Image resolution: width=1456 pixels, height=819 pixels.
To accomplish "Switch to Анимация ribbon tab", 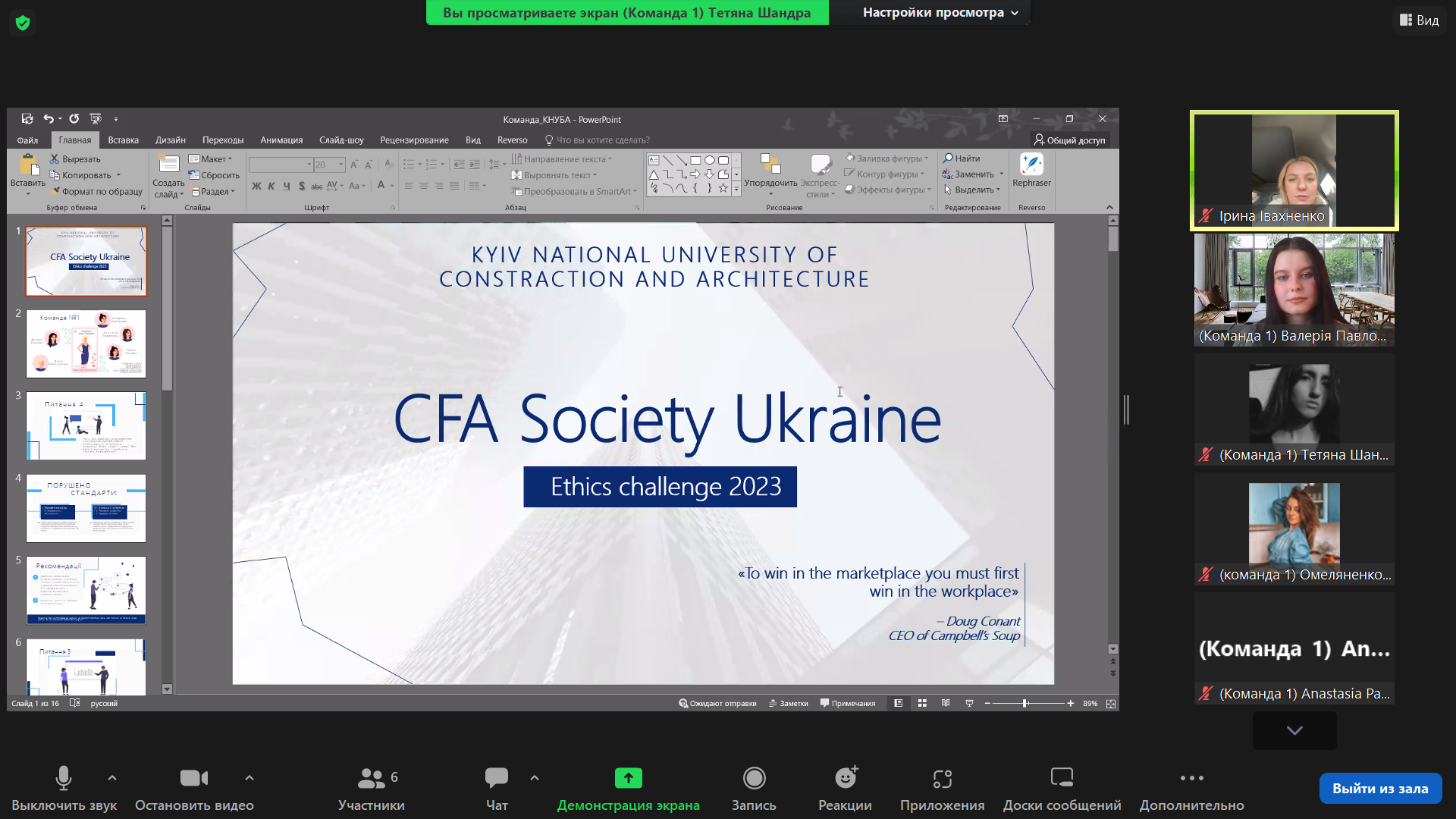I will coord(281,140).
